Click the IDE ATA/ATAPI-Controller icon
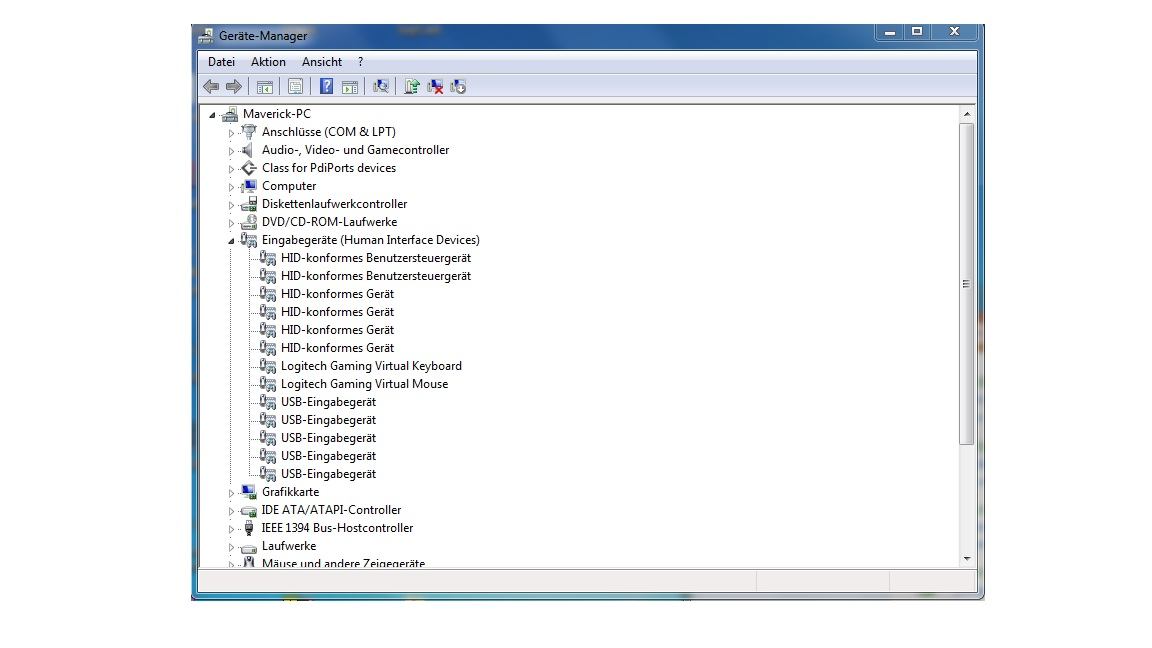The image size is (1152, 648). 249,510
